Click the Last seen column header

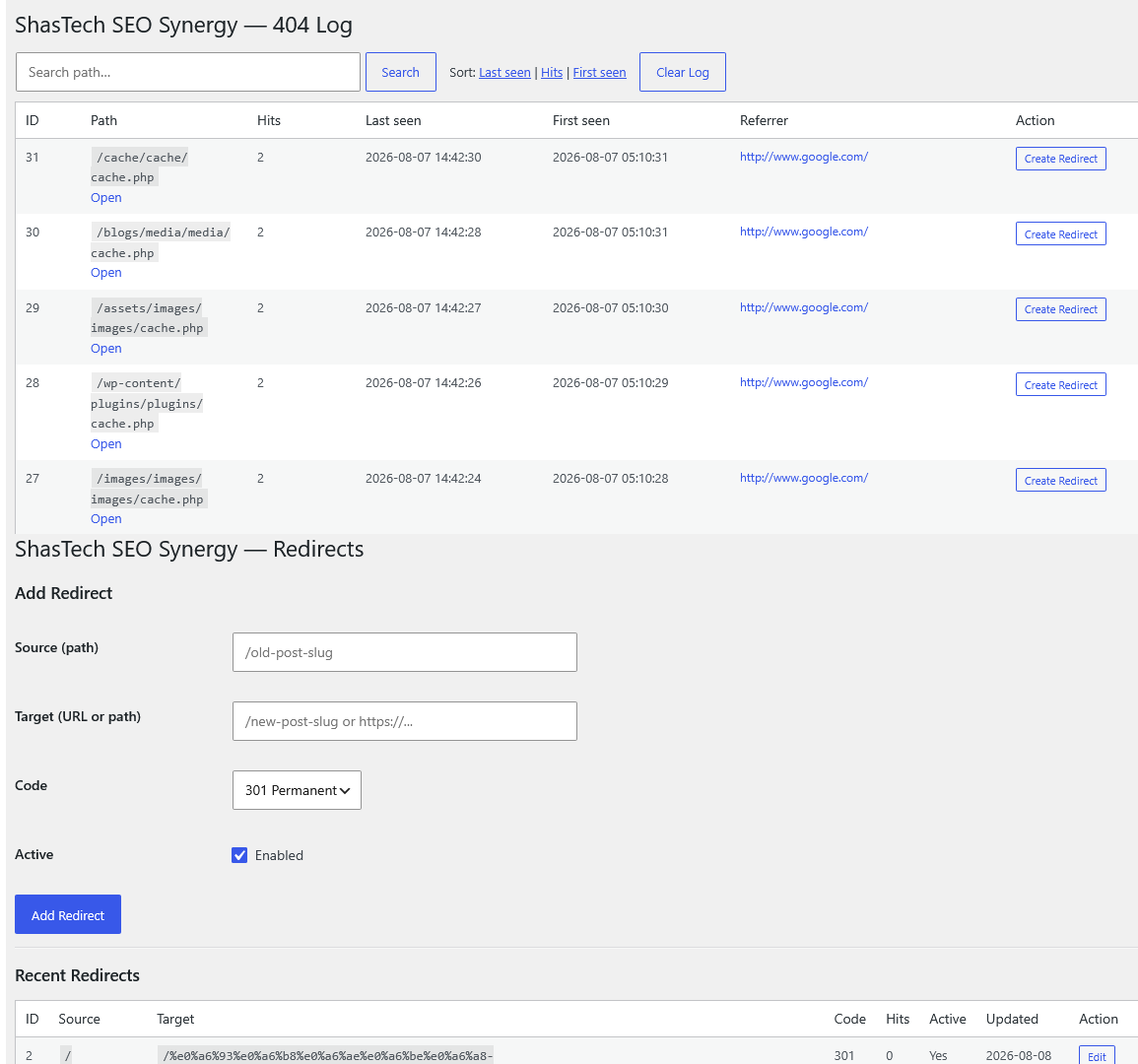(393, 120)
